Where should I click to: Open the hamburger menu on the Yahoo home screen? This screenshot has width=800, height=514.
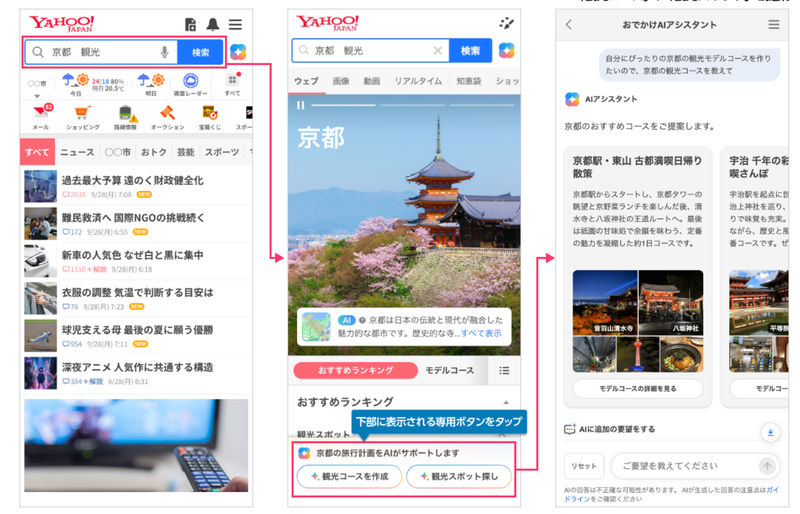pos(235,25)
